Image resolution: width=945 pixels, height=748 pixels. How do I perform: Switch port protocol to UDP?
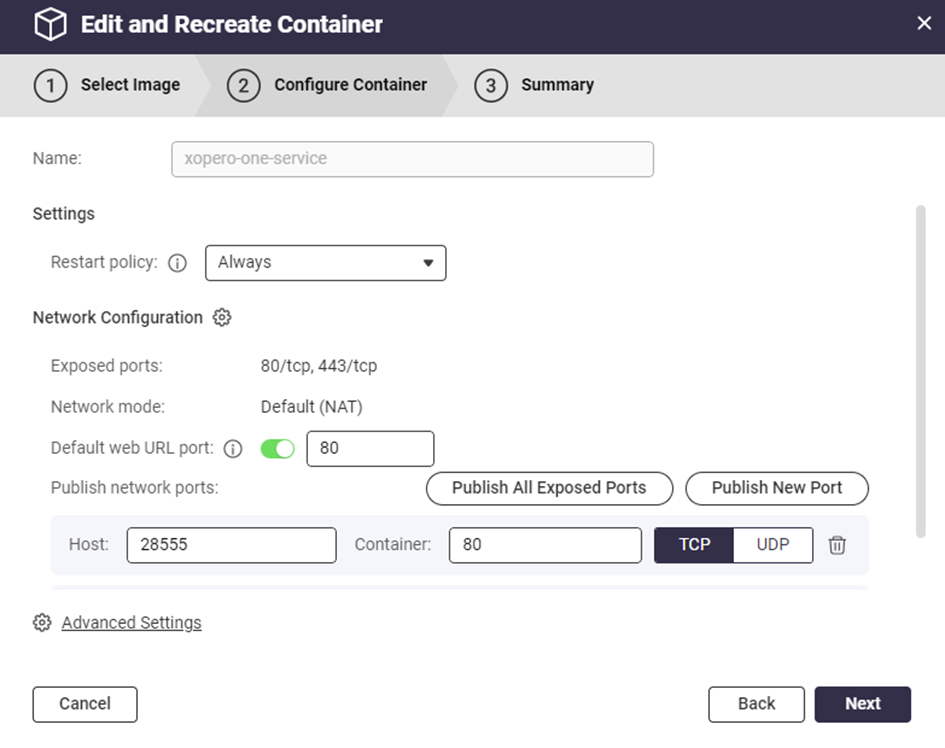[x=772, y=545]
